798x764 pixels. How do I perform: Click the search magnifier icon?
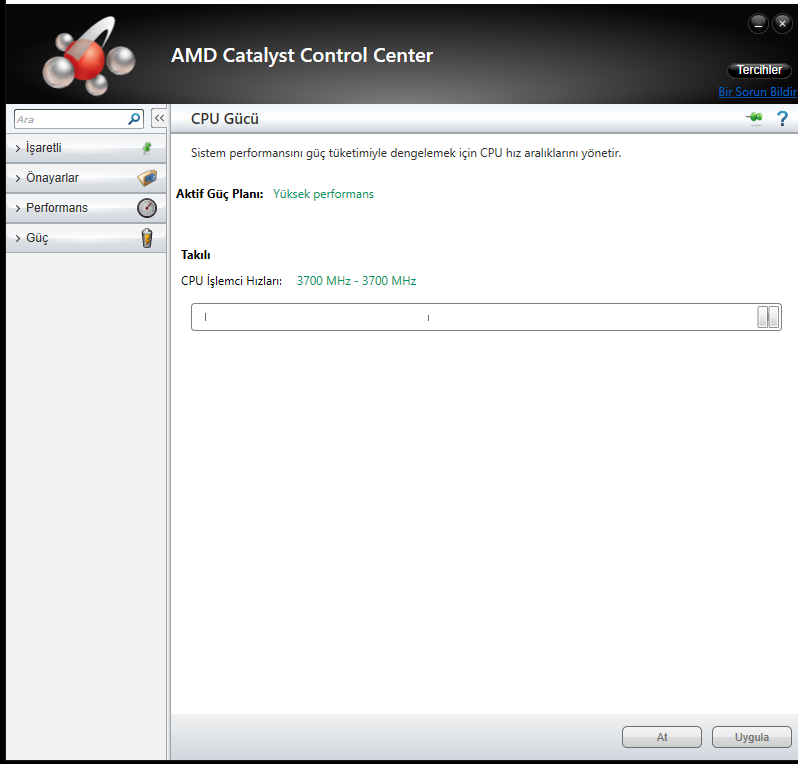point(134,119)
